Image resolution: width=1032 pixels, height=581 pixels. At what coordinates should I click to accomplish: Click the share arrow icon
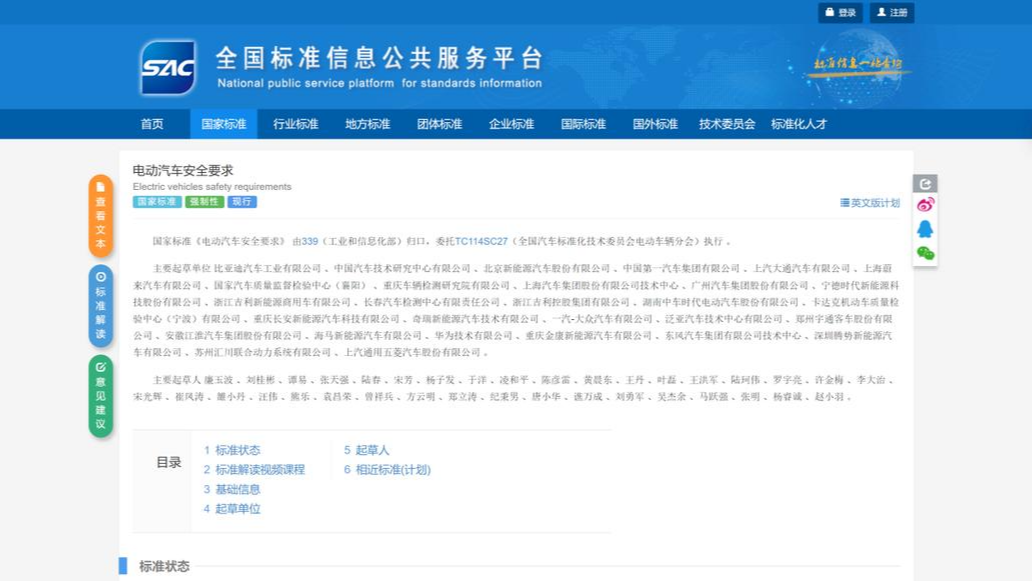(925, 184)
